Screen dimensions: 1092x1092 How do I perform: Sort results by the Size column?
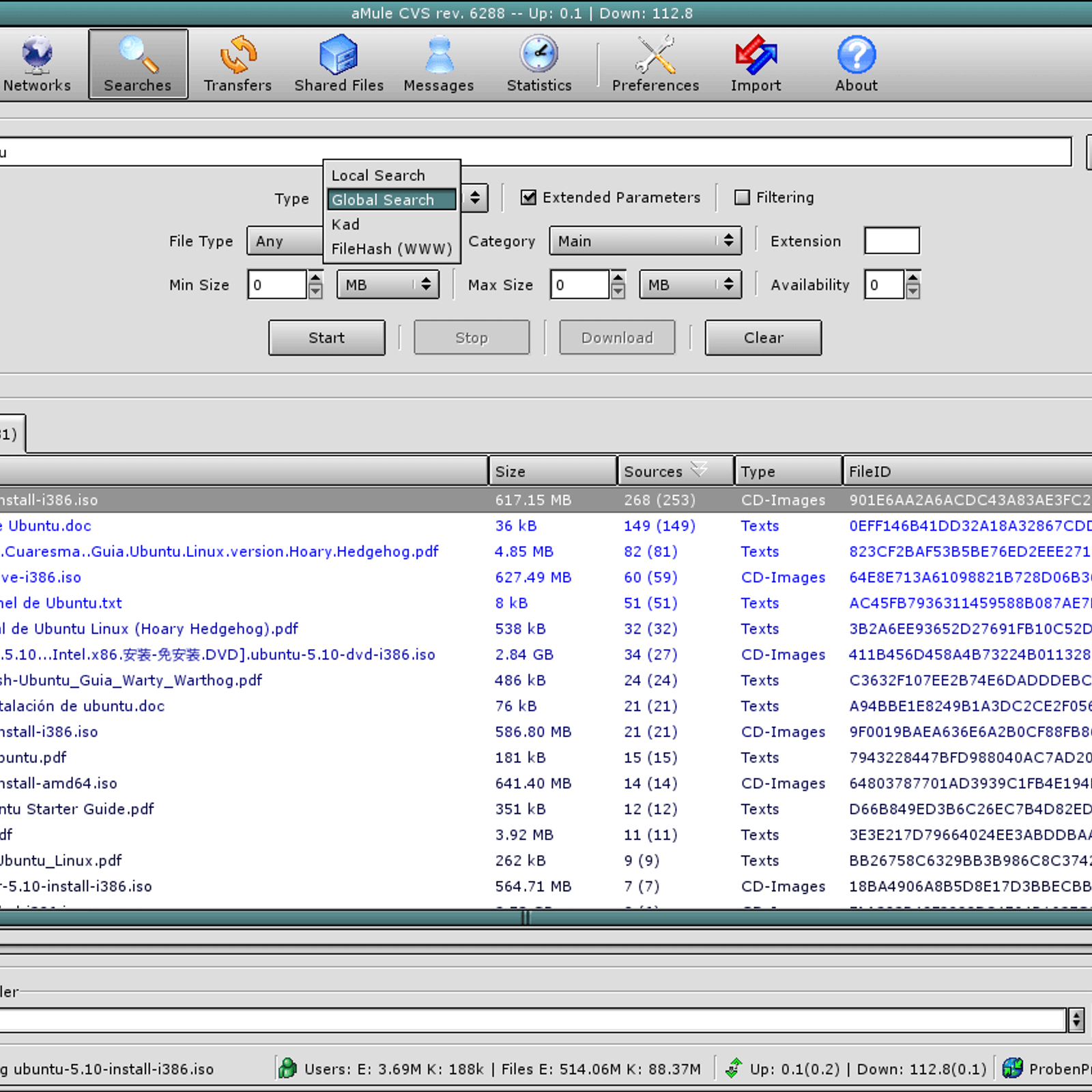(x=553, y=471)
